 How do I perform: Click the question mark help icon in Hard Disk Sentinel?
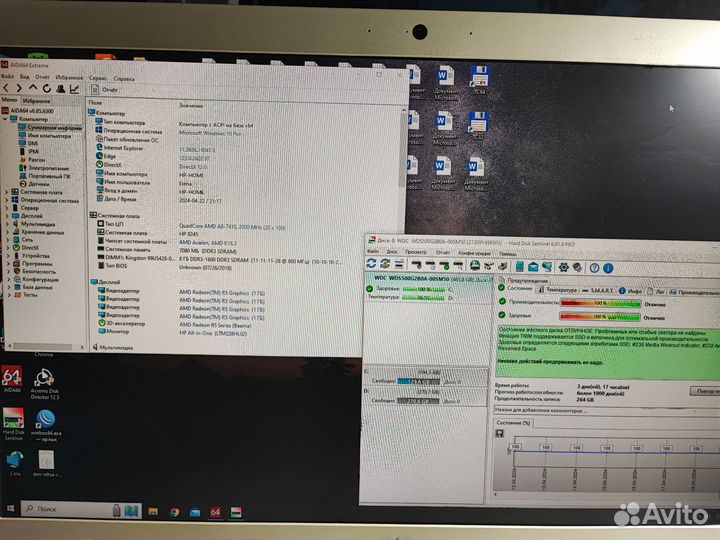[x=594, y=268]
